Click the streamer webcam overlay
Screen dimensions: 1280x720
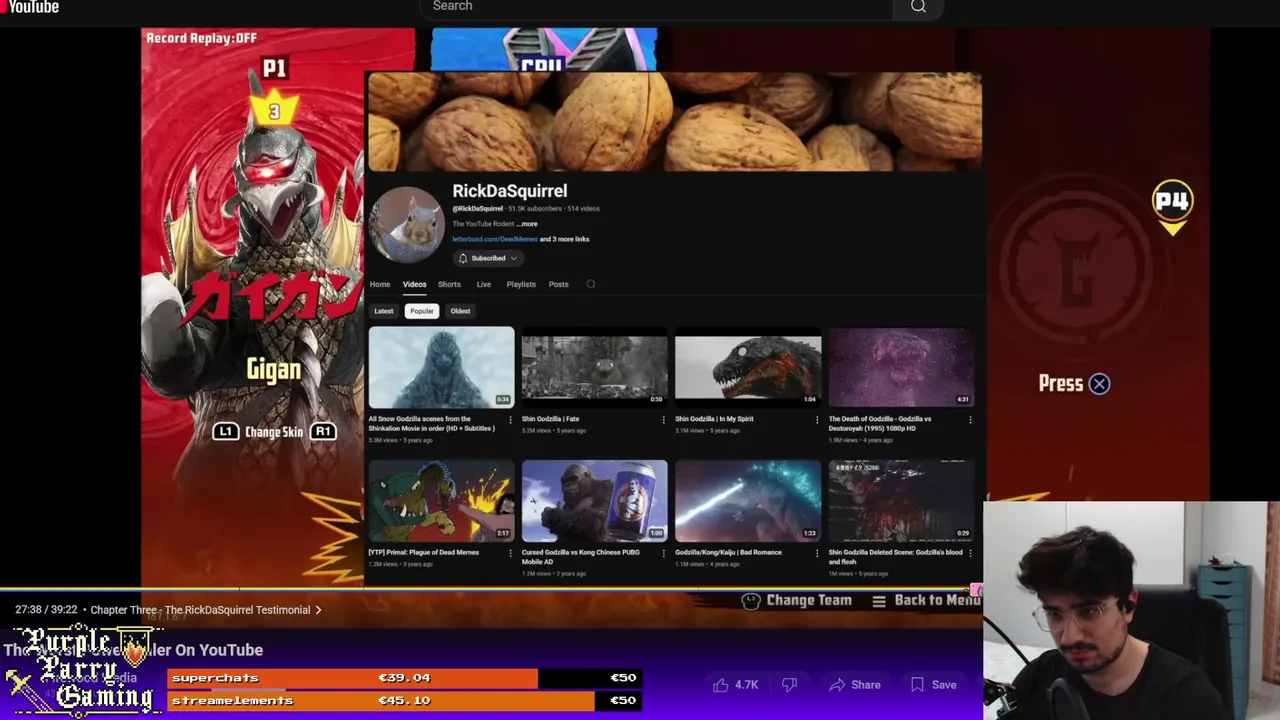(1131, 610)
